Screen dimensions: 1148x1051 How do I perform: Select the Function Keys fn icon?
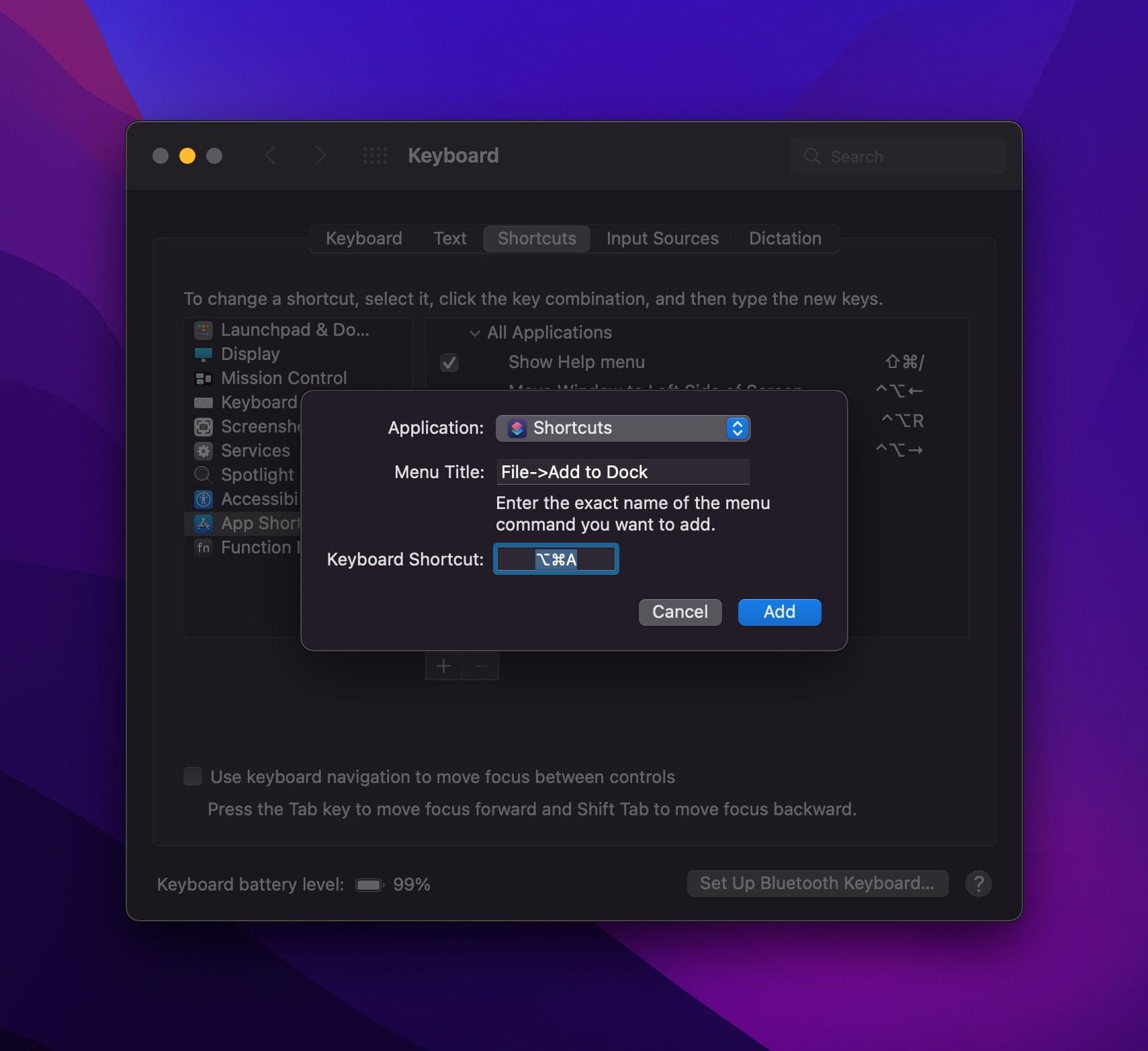(203, 547)
